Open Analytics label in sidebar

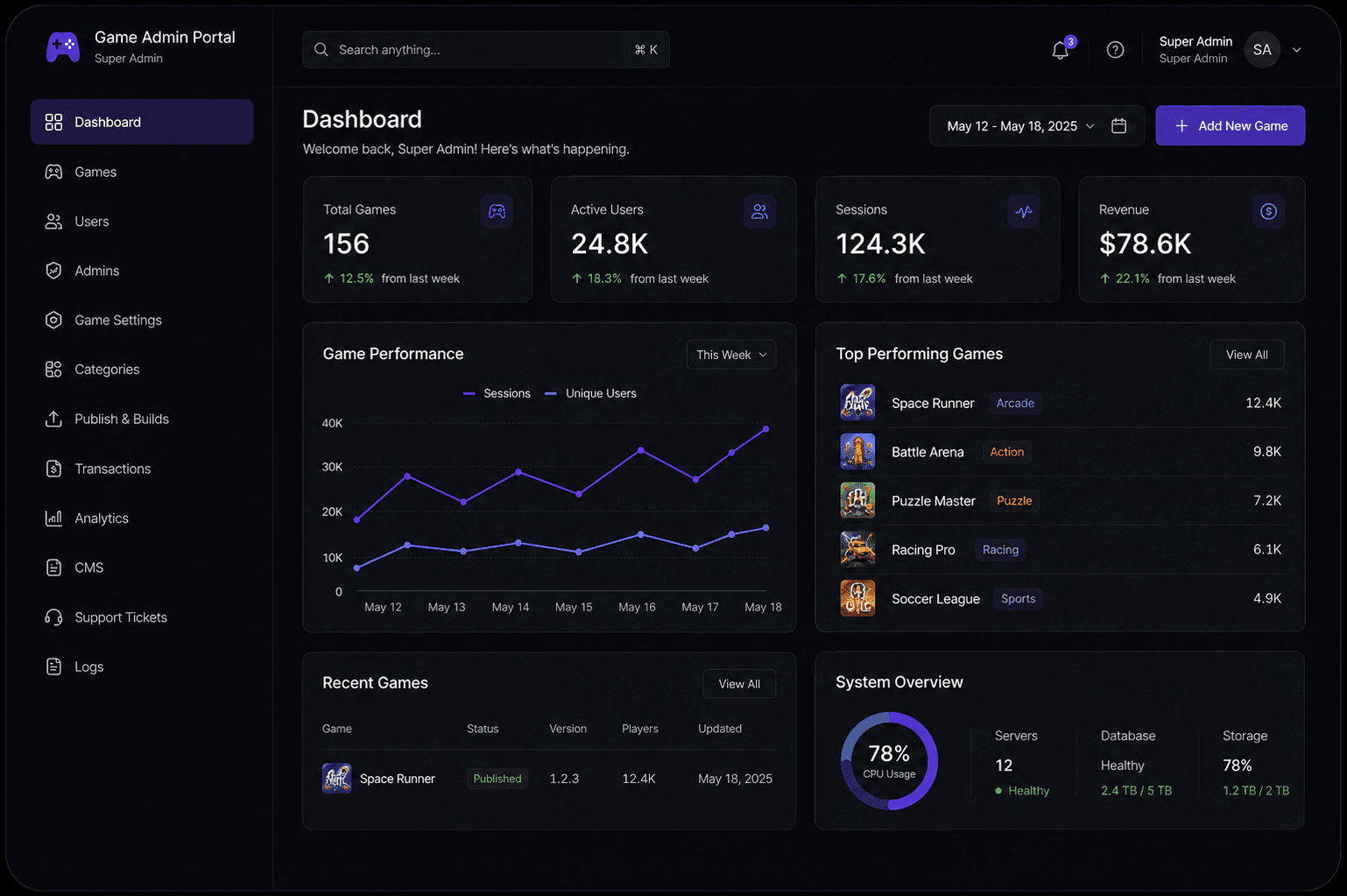102,519
